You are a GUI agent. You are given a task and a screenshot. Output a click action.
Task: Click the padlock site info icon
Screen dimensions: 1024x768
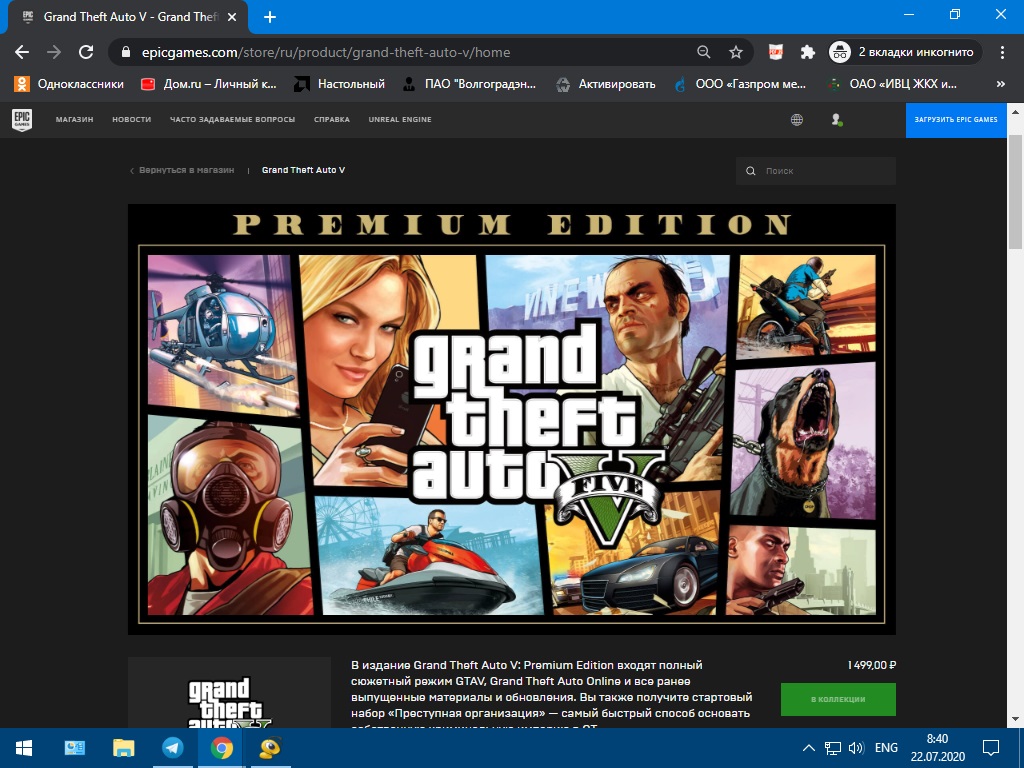[127, 52]
